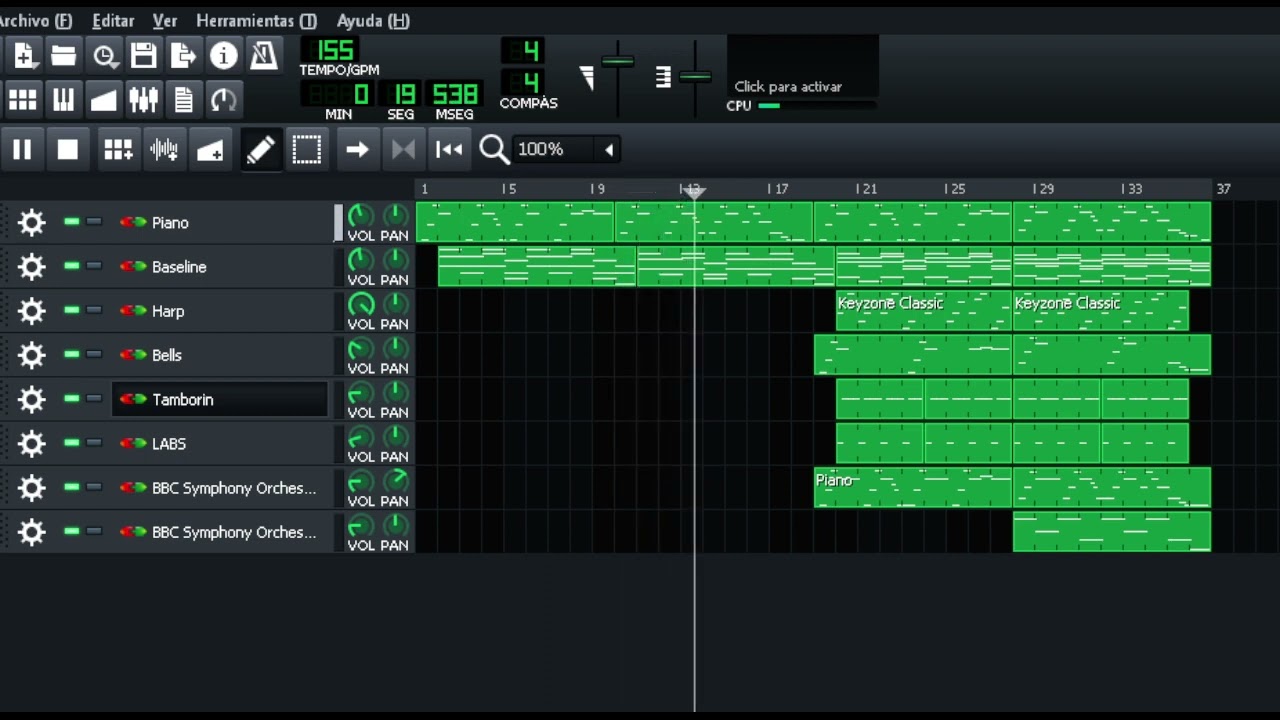Viewport: 1280px width, 720px height.
Task: Open the Baseline track gear menu
Action: [x=32, y=267]
